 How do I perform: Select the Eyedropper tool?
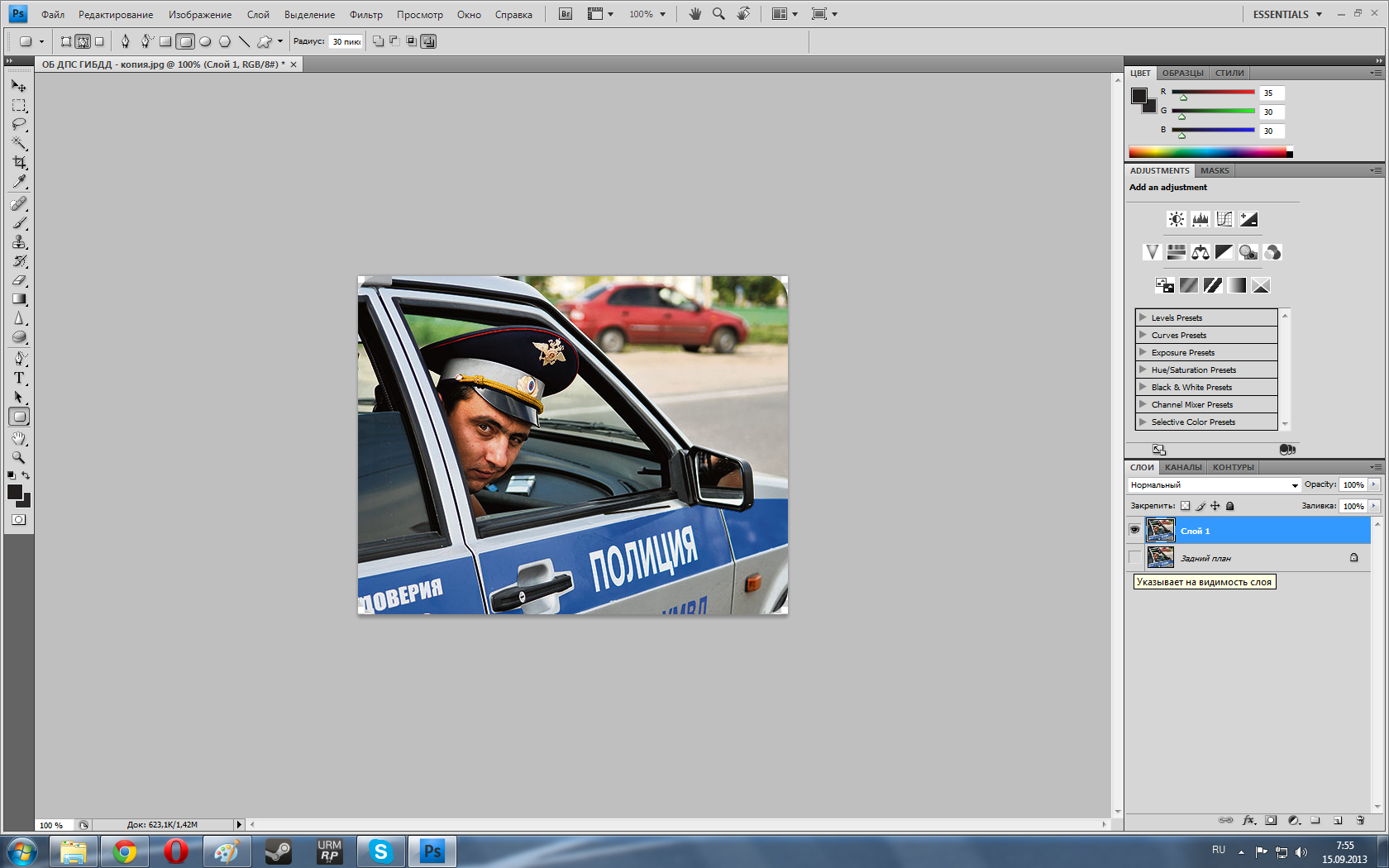(x=18, y=181)
